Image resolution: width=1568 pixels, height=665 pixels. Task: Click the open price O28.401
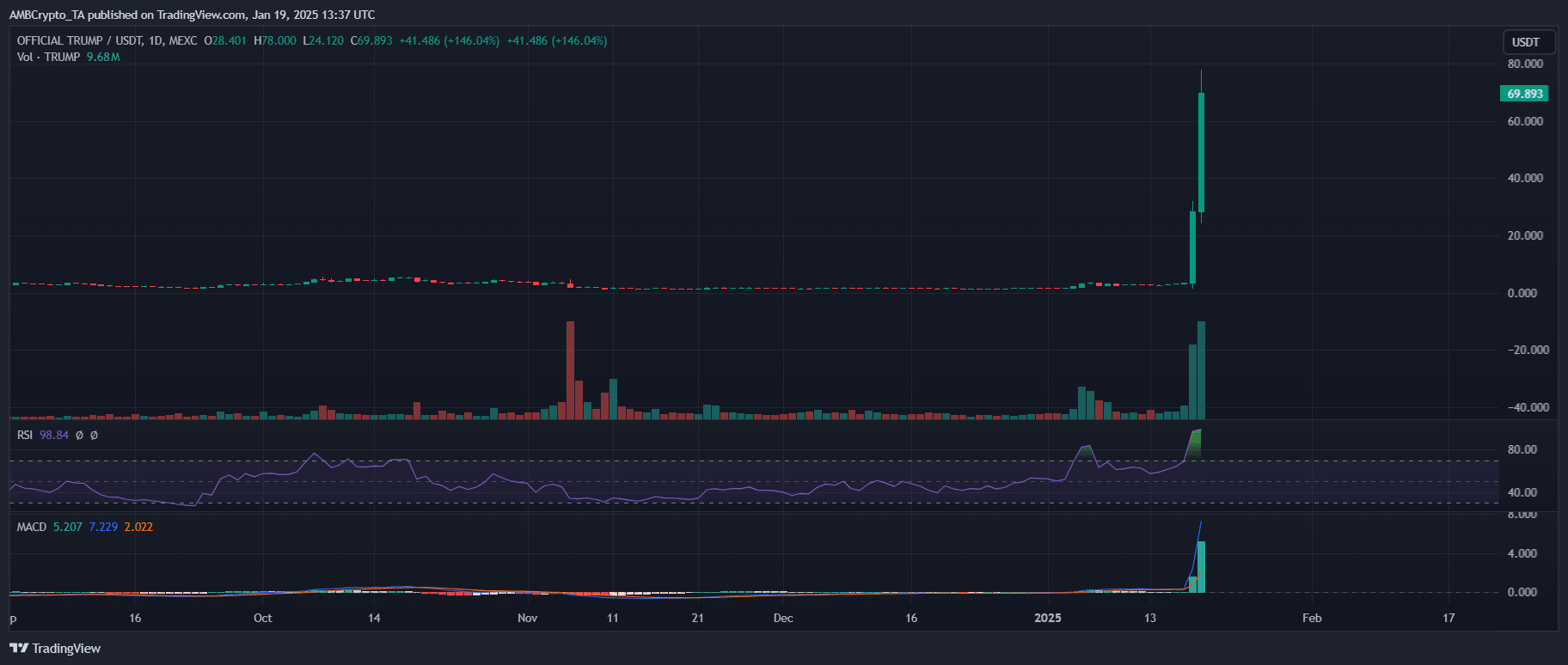[225, 40]
